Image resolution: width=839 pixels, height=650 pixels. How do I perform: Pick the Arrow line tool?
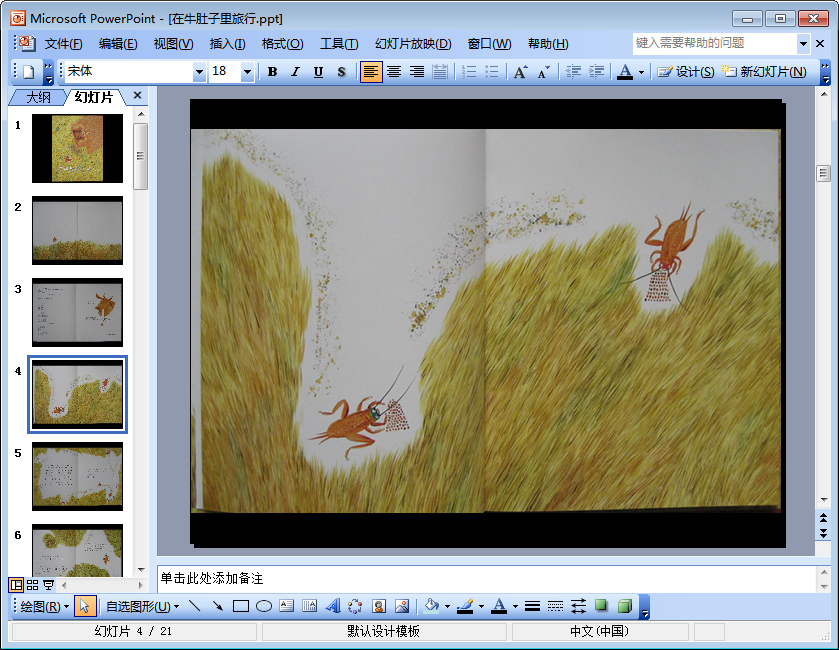point(217,606)
